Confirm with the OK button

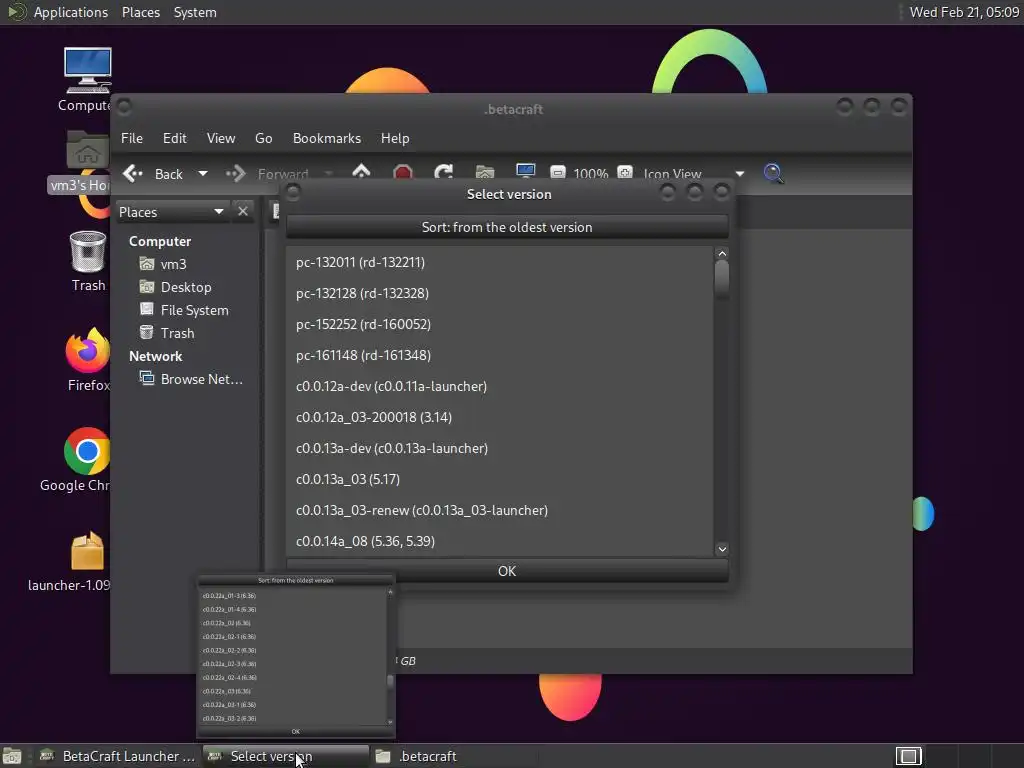[x=507, y=571]
